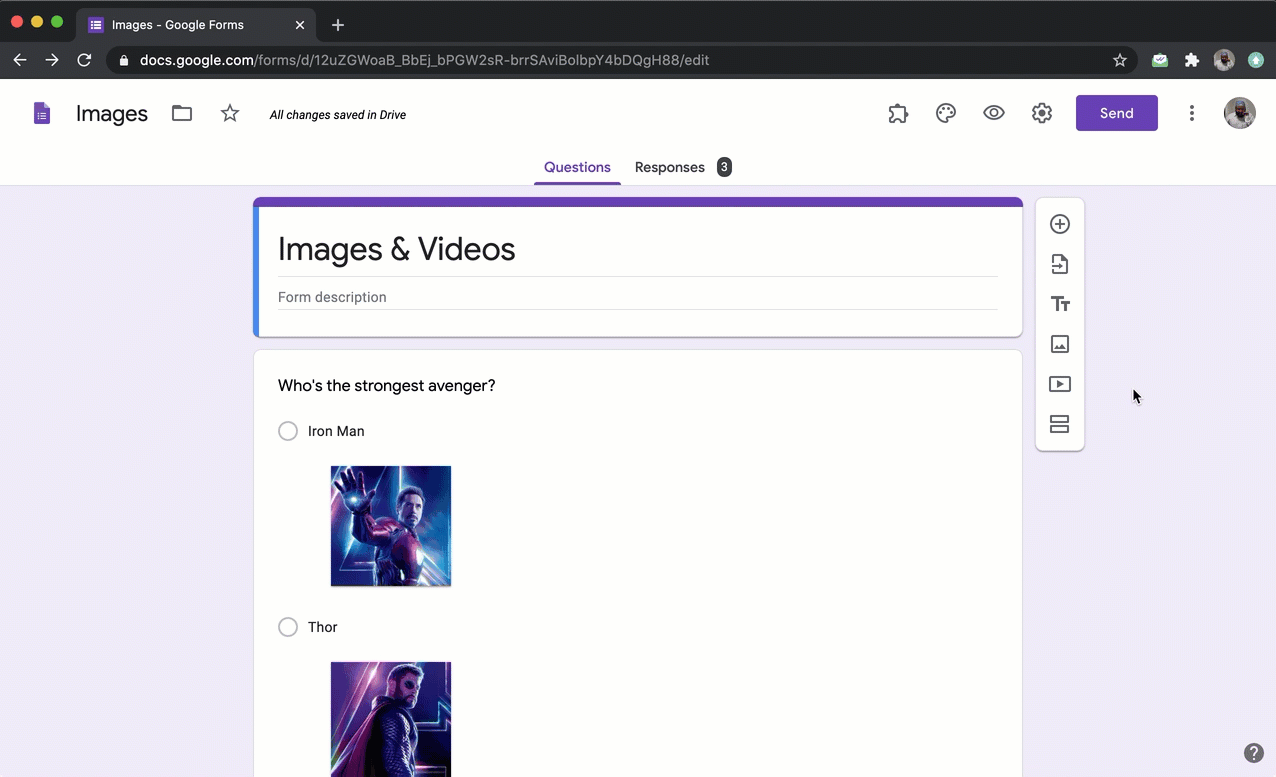Preview the form with the eye icon
The image size is (1276, 777).
[994, 113]
